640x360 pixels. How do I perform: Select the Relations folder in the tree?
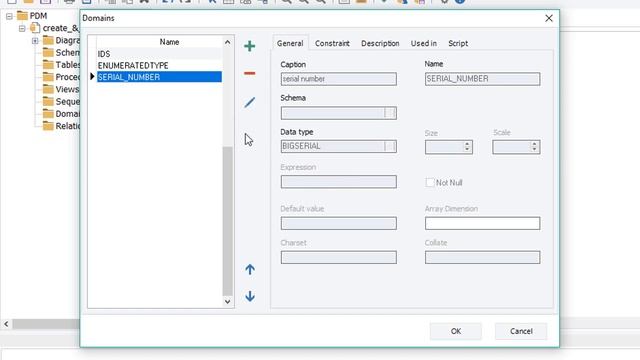(61, 126)
